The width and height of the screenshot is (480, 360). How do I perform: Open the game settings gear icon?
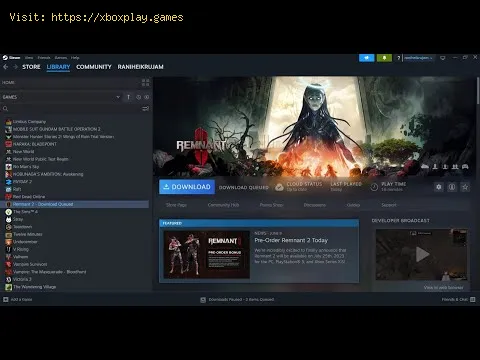439,187
